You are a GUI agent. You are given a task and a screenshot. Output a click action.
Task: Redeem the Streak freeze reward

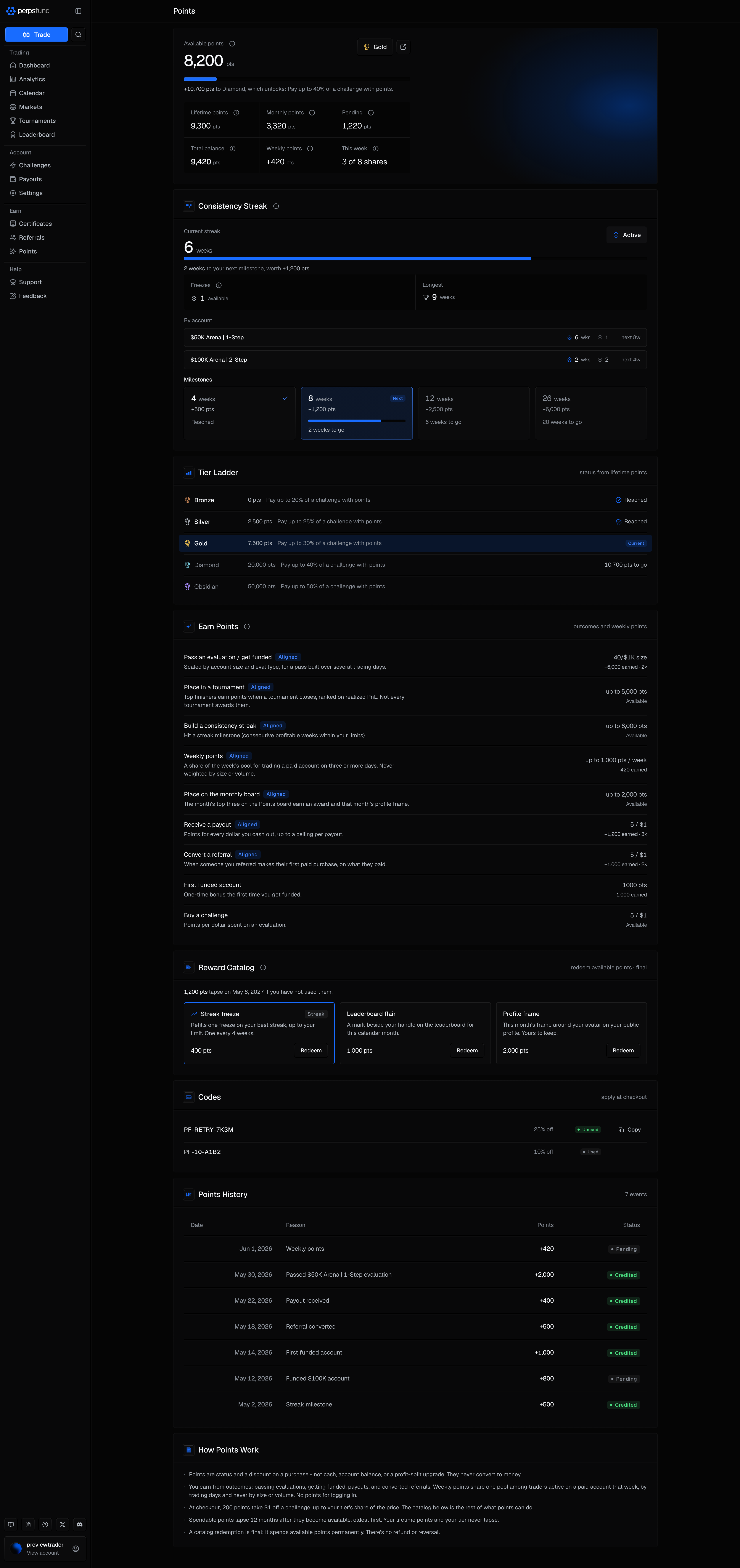(311, 1051)
